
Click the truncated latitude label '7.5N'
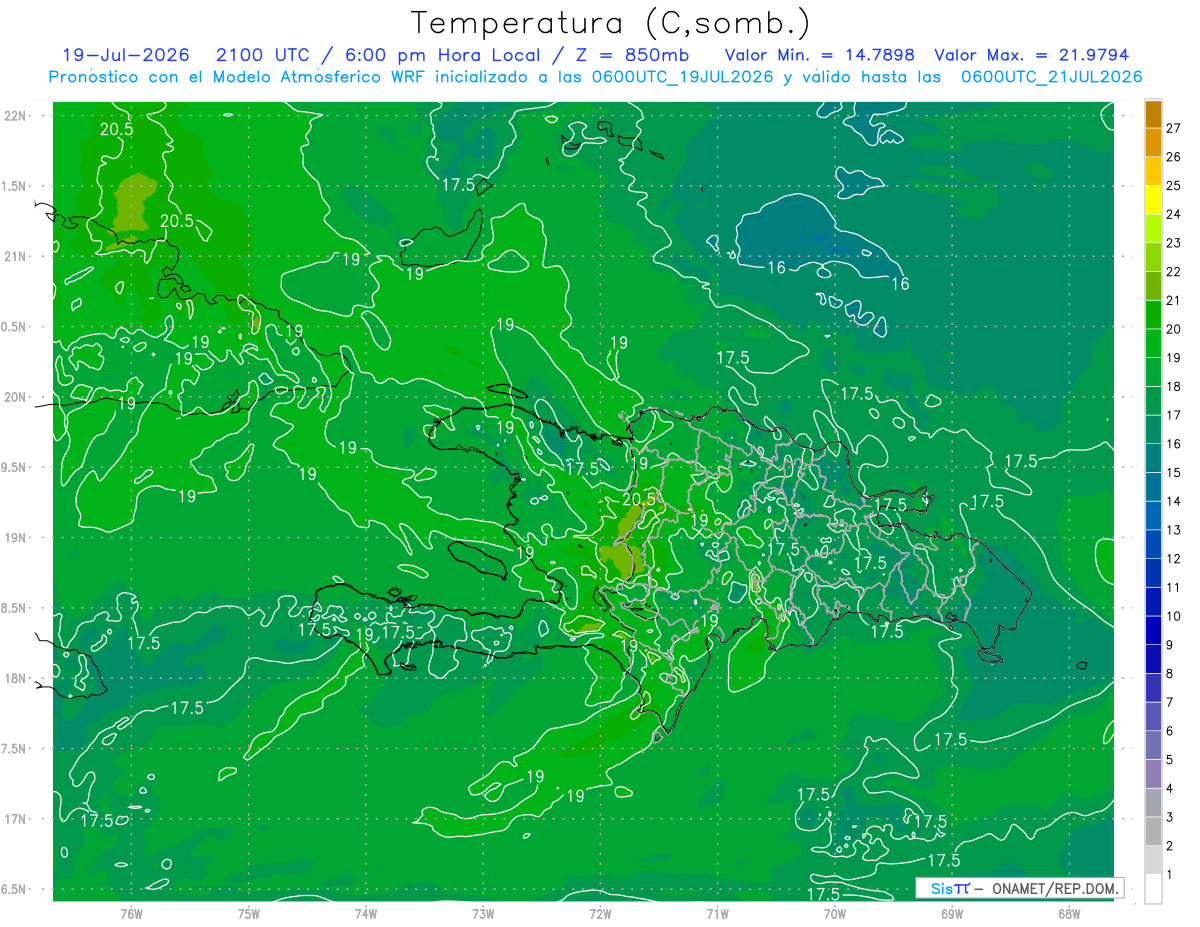[x=15, y=749]
